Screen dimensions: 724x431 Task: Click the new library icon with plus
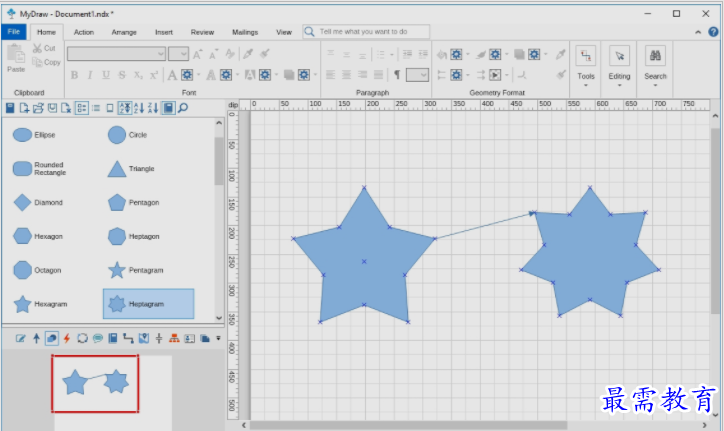(x=24, y=108)
